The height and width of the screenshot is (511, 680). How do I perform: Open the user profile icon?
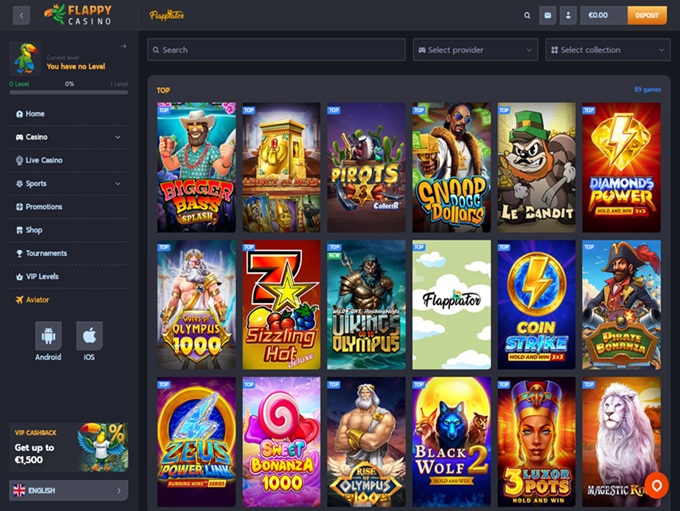[568, 15]
